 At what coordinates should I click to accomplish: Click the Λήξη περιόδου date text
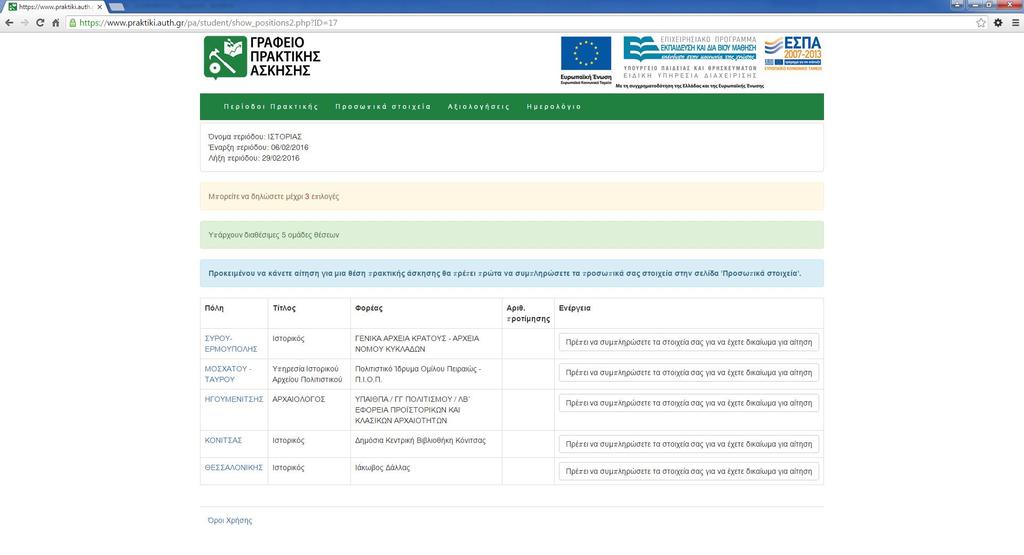[x=254, y=158]
